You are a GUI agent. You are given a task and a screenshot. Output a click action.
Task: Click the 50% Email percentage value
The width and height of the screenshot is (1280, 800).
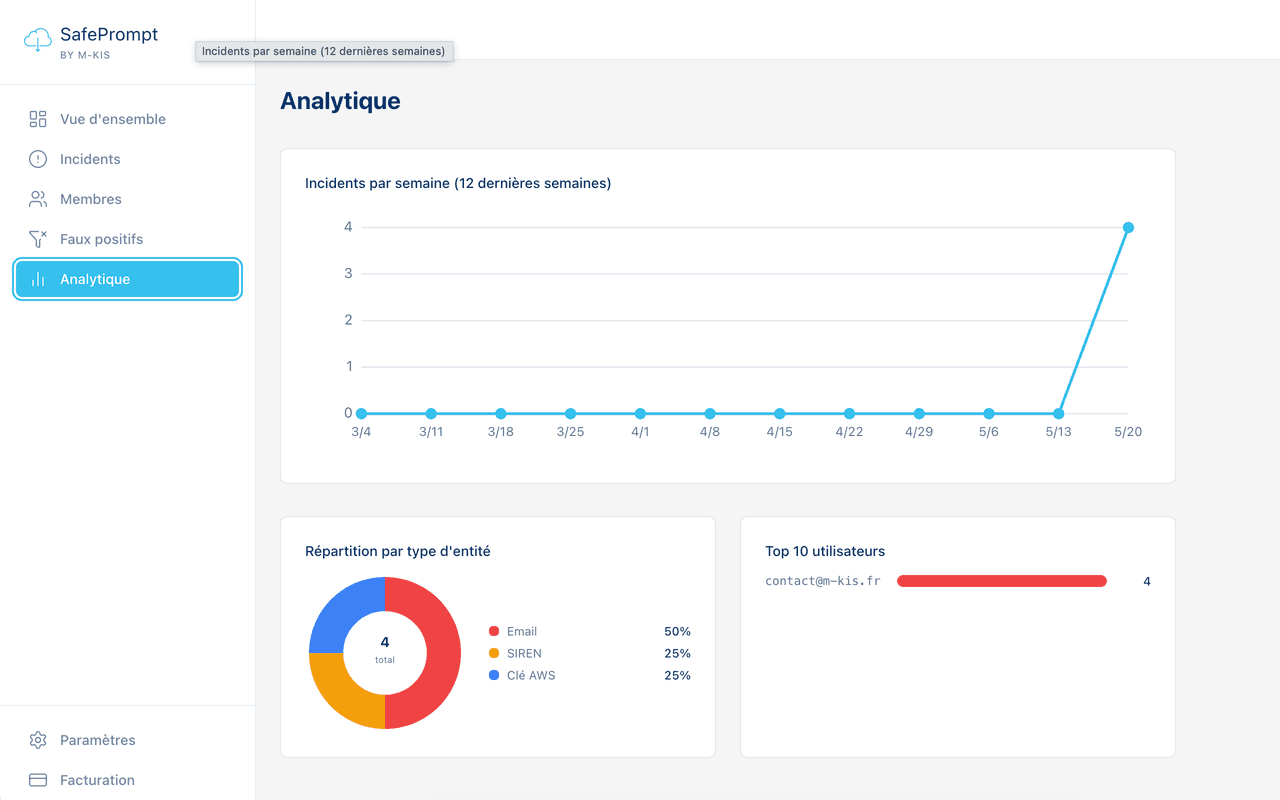677,631
